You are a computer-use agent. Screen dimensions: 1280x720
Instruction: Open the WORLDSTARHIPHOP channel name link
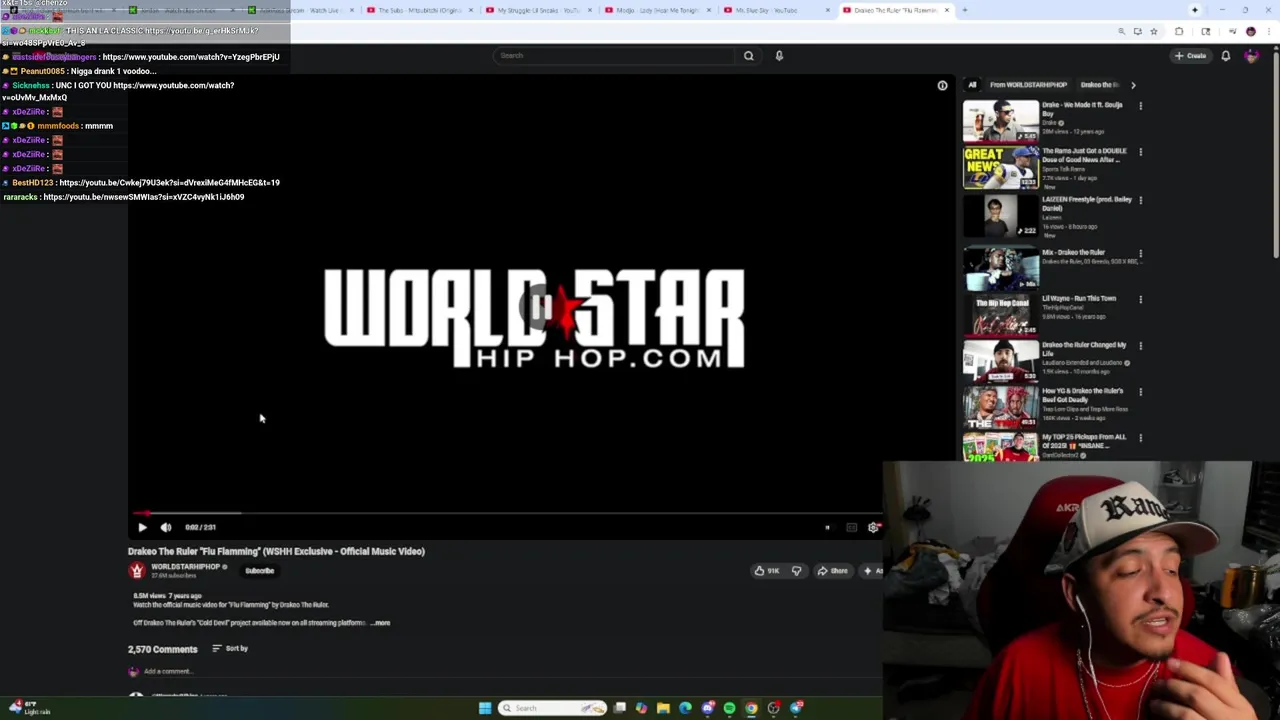pyautogui.click(x=185, y=567)
